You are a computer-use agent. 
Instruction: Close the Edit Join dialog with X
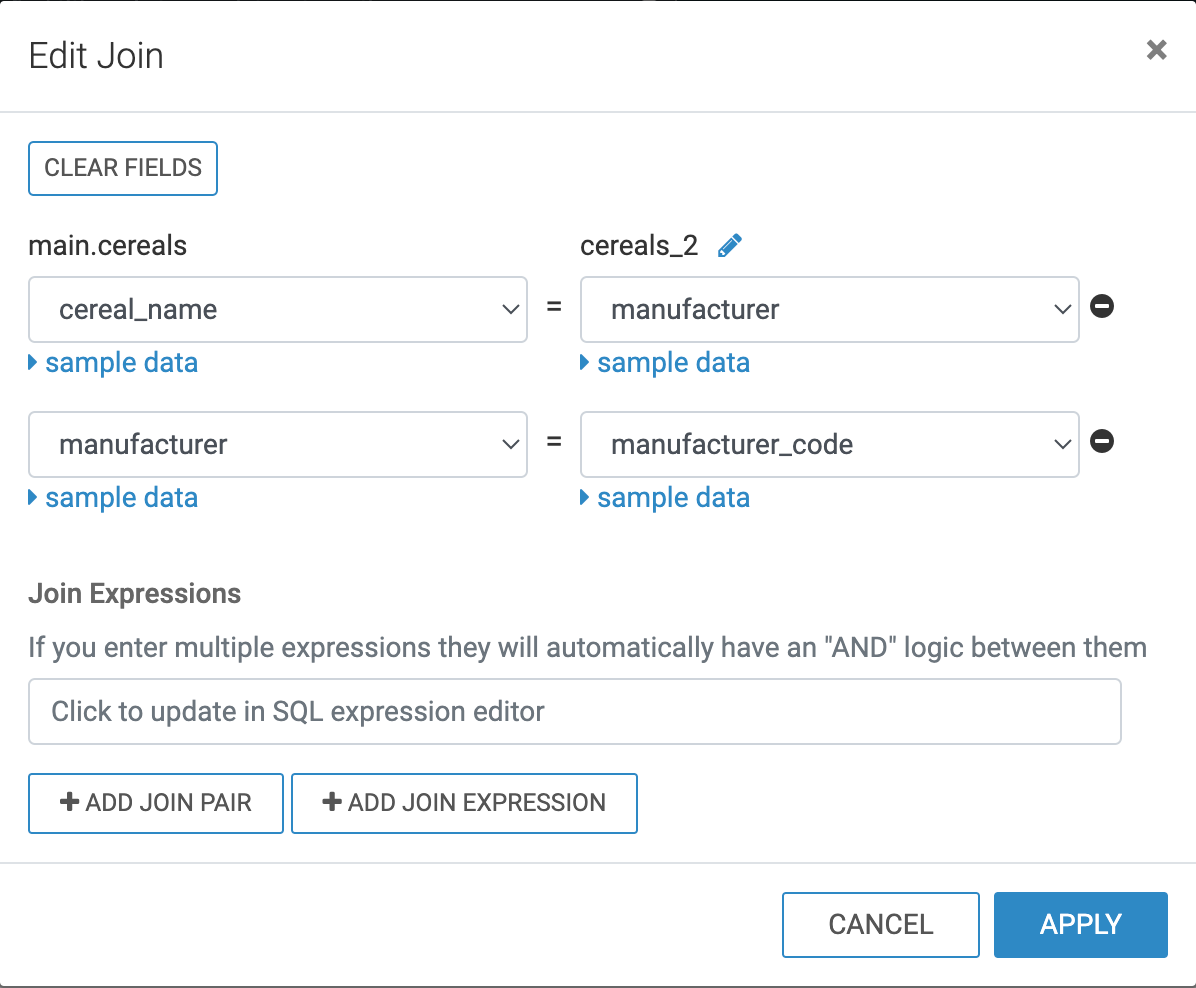coord(1156,50)
